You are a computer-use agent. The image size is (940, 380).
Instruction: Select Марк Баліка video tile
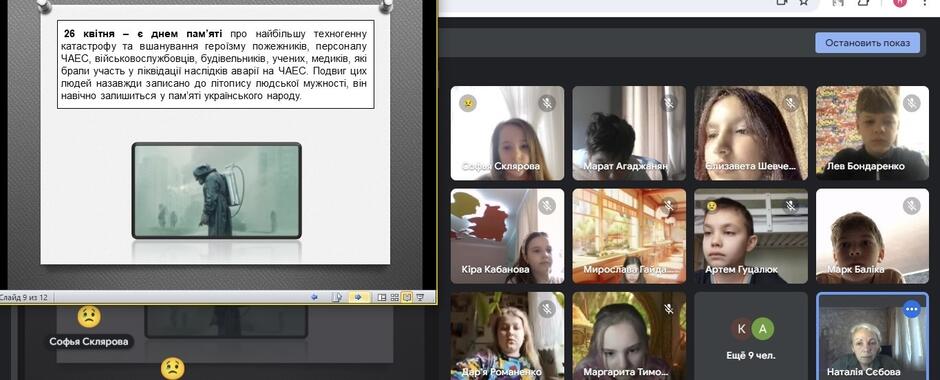click(x=872, y=236)
